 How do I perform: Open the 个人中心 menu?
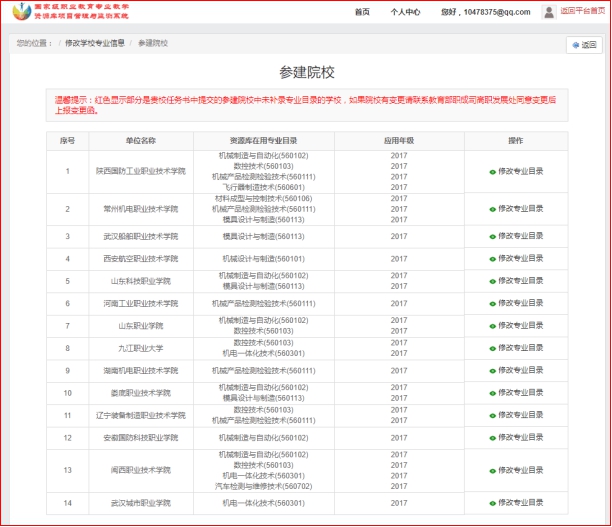click(x=404, y=12)
